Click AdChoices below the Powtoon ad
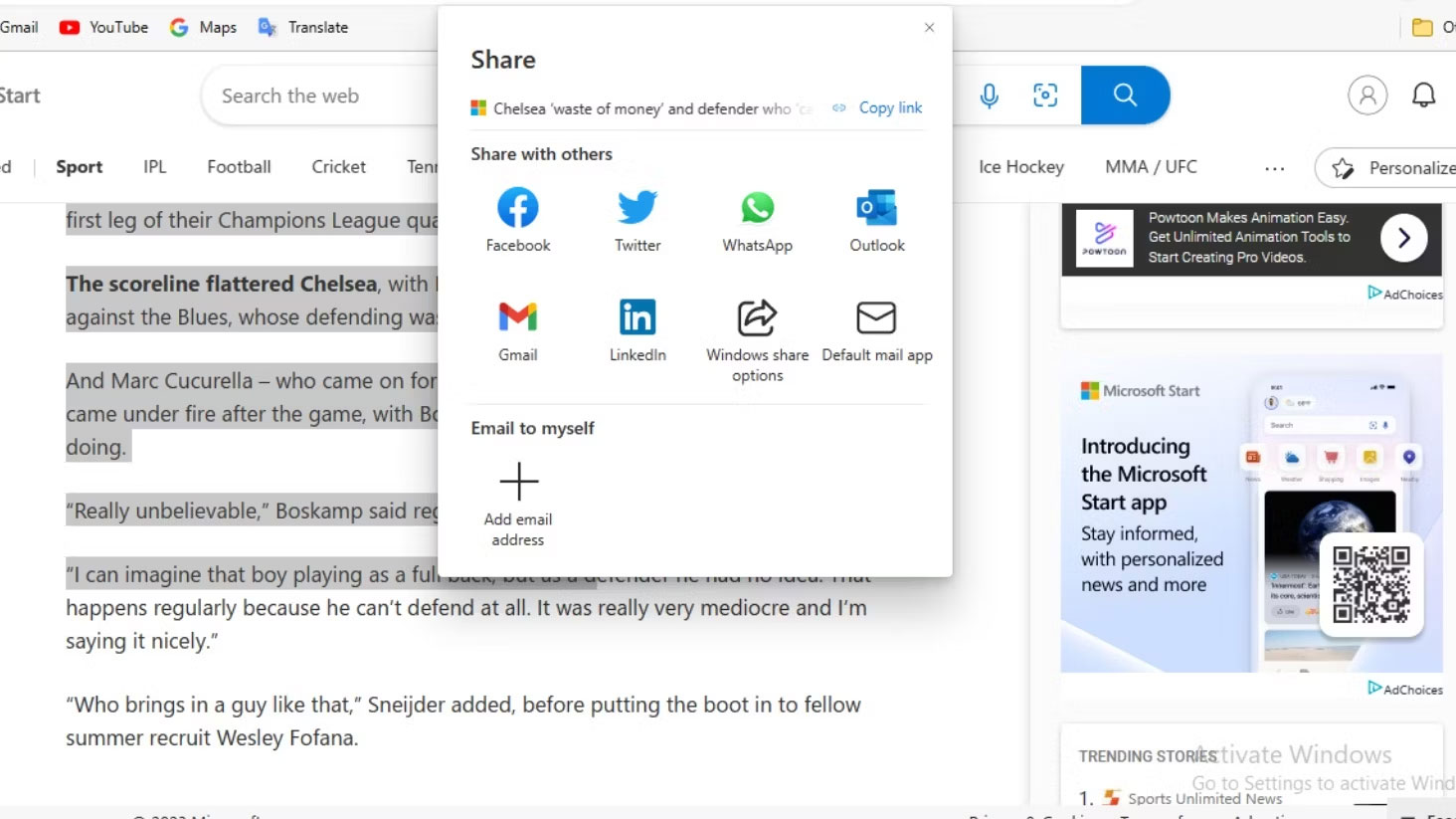 point(1404,294)
